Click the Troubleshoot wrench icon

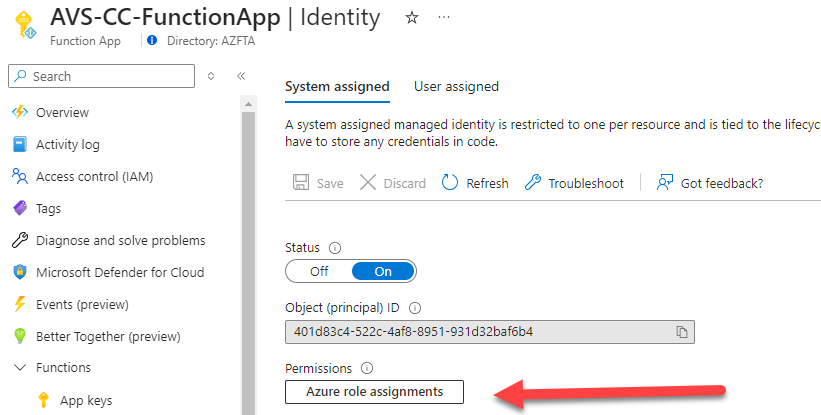(532, 183)
